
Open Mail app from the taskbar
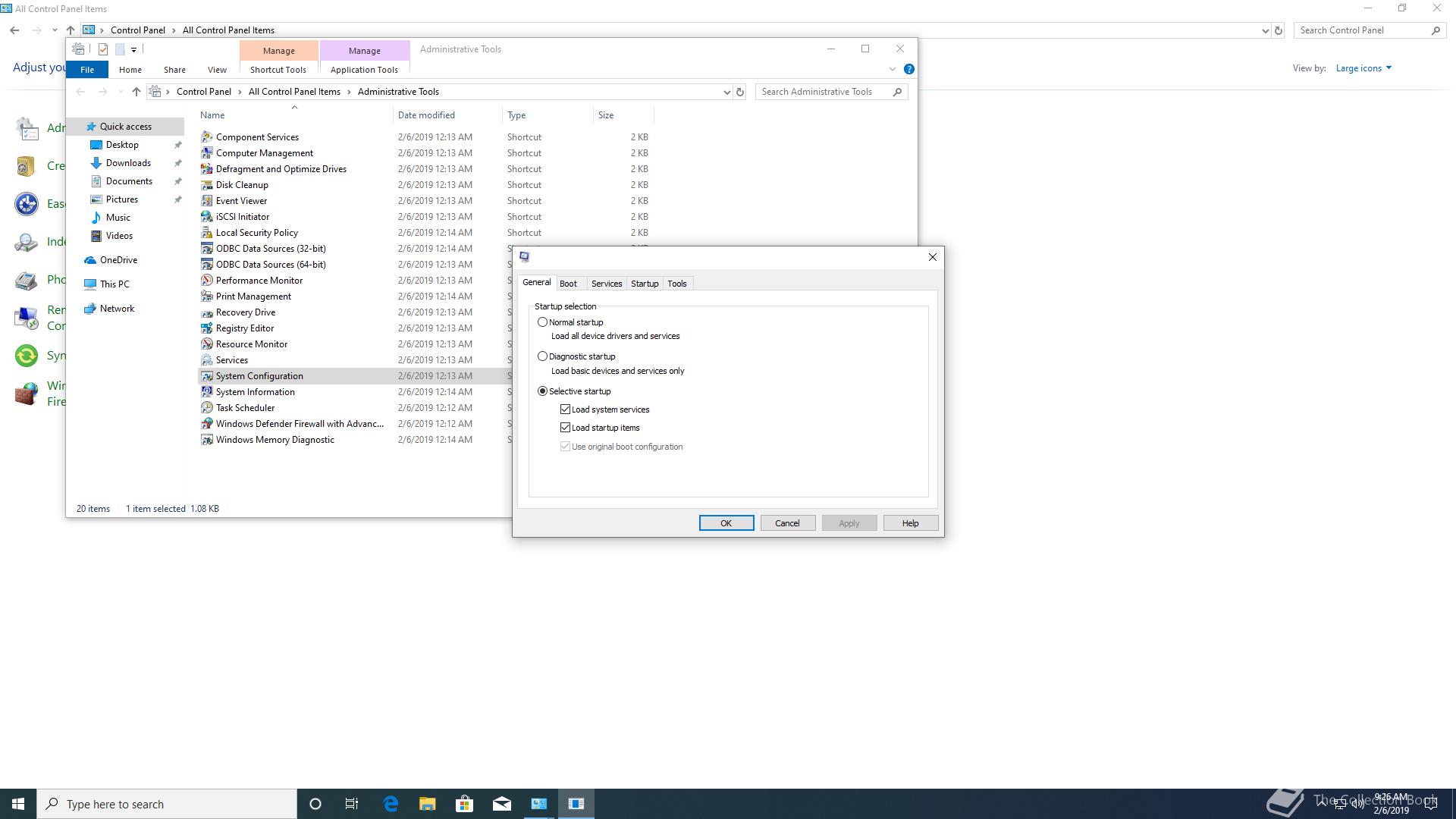click(502, 804)
